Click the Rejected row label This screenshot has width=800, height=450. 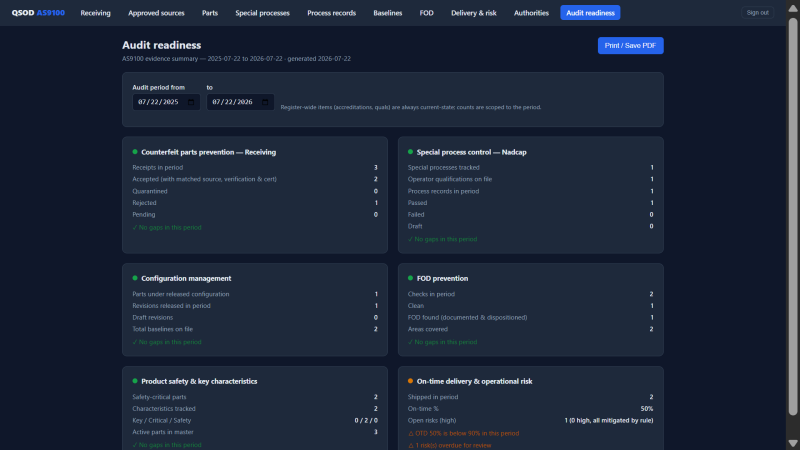144,203
